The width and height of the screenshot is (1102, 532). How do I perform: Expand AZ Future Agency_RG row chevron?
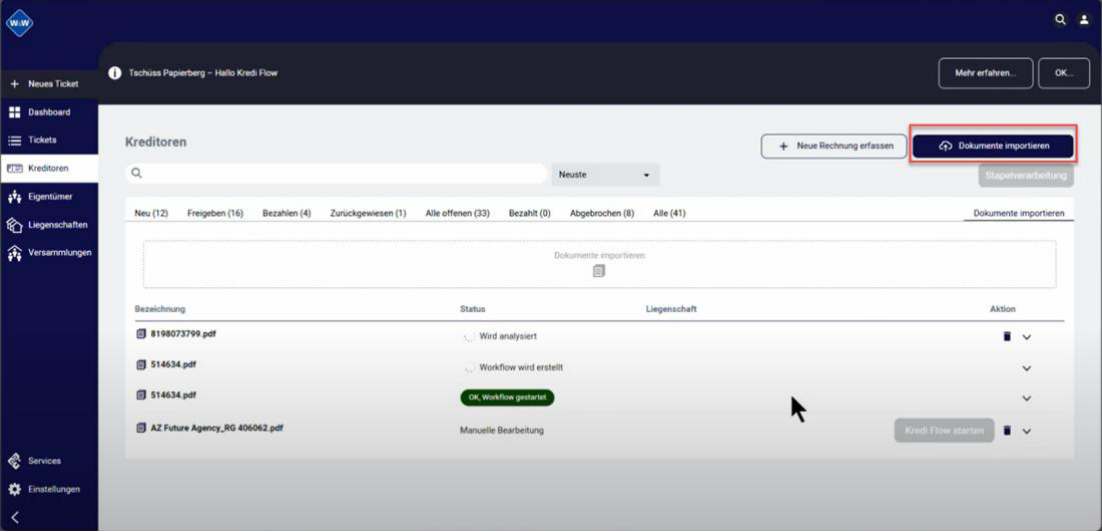[x=1026, y=431]
